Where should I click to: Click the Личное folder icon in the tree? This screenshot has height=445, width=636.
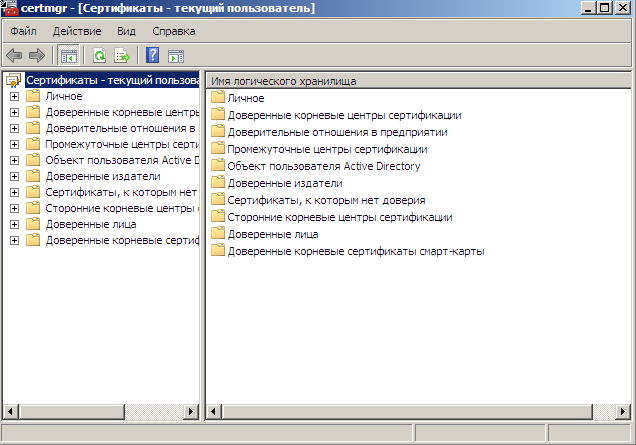(33, 96)
